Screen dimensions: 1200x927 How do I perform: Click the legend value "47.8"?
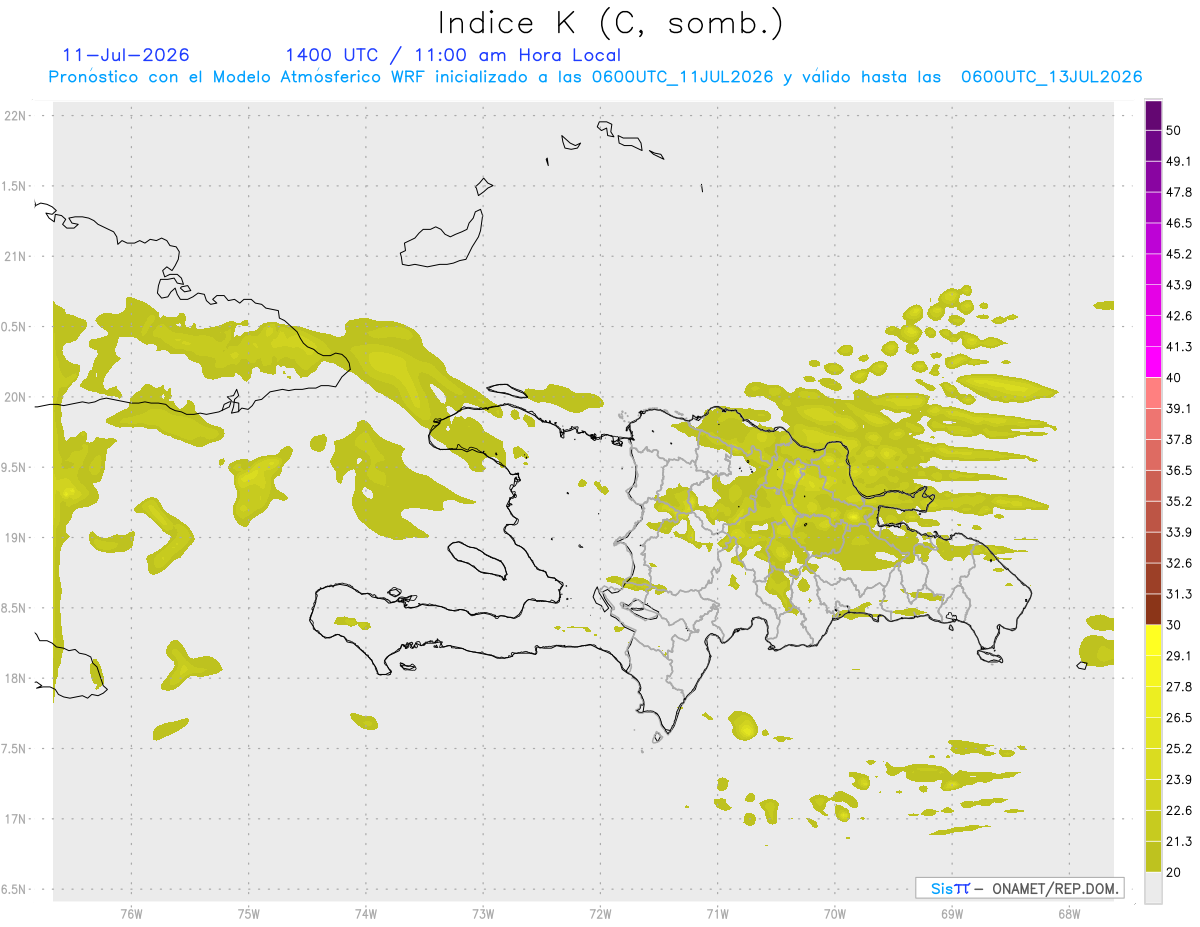(1180, 192)
